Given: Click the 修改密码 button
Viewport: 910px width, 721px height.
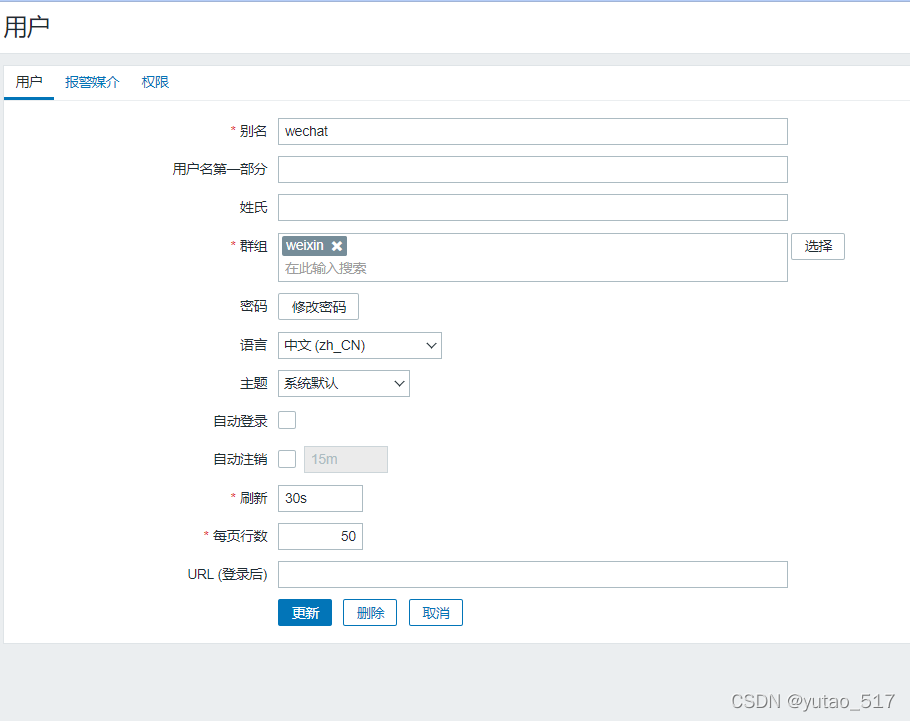Looking at the screenshot, I should click(318, 307).
